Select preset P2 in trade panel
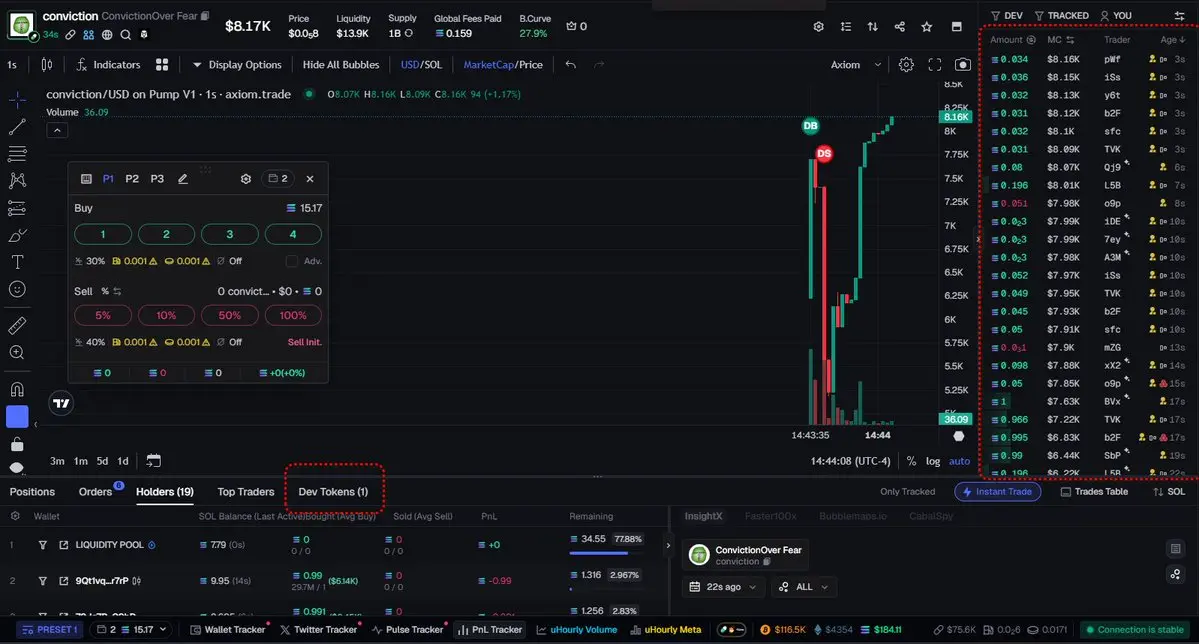The image size is (1199, 644). pyautogui.click(x=132, y=179)
